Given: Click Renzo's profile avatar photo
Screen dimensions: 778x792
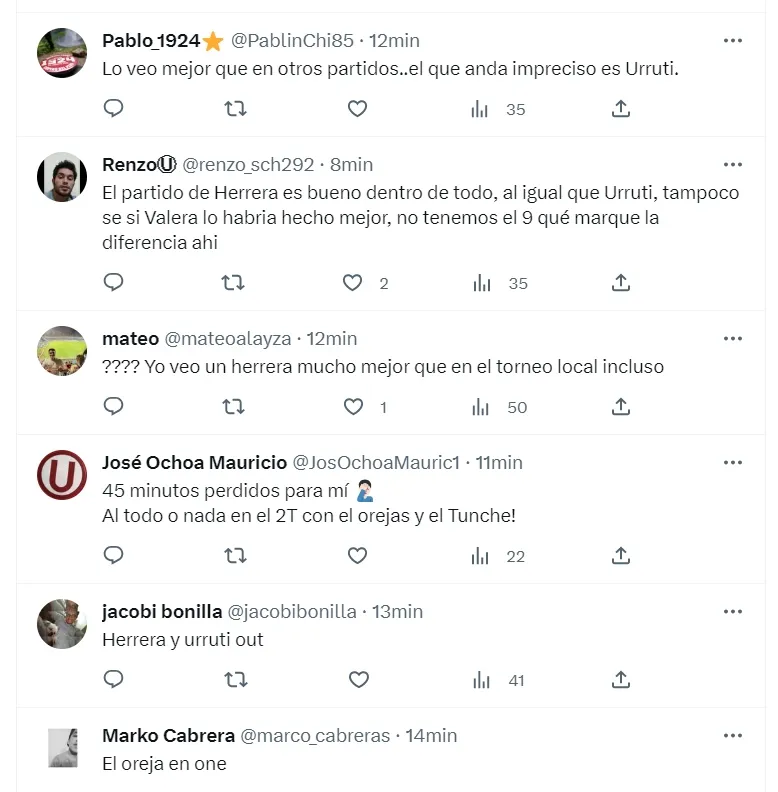Looking at the screenshot, I should click(62, 177).
